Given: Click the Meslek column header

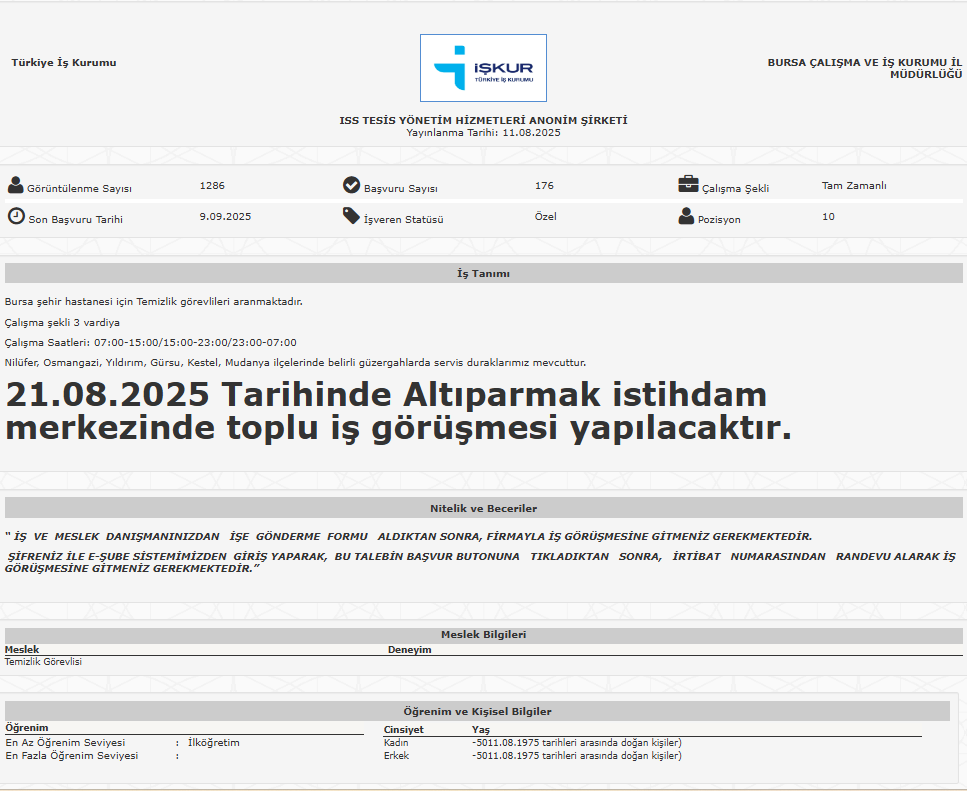Looking at the screenshot, I should pyautogui.click(x=22, y=649).
